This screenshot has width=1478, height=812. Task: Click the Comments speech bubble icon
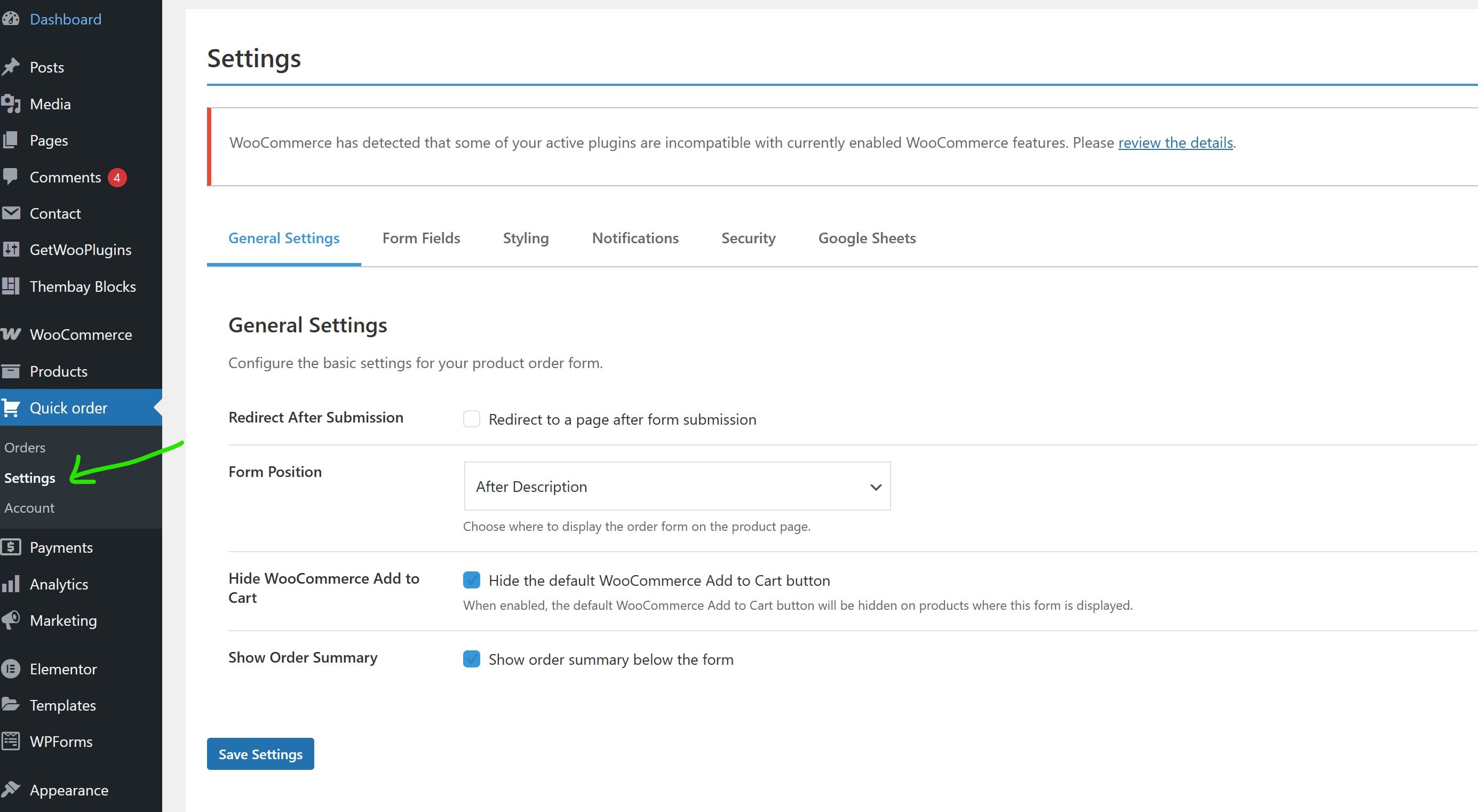[10, 176]
